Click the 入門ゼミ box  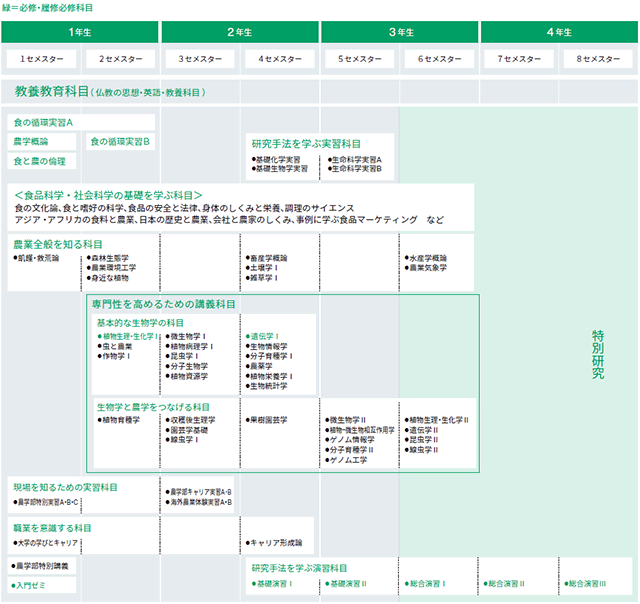coord(42,585)
